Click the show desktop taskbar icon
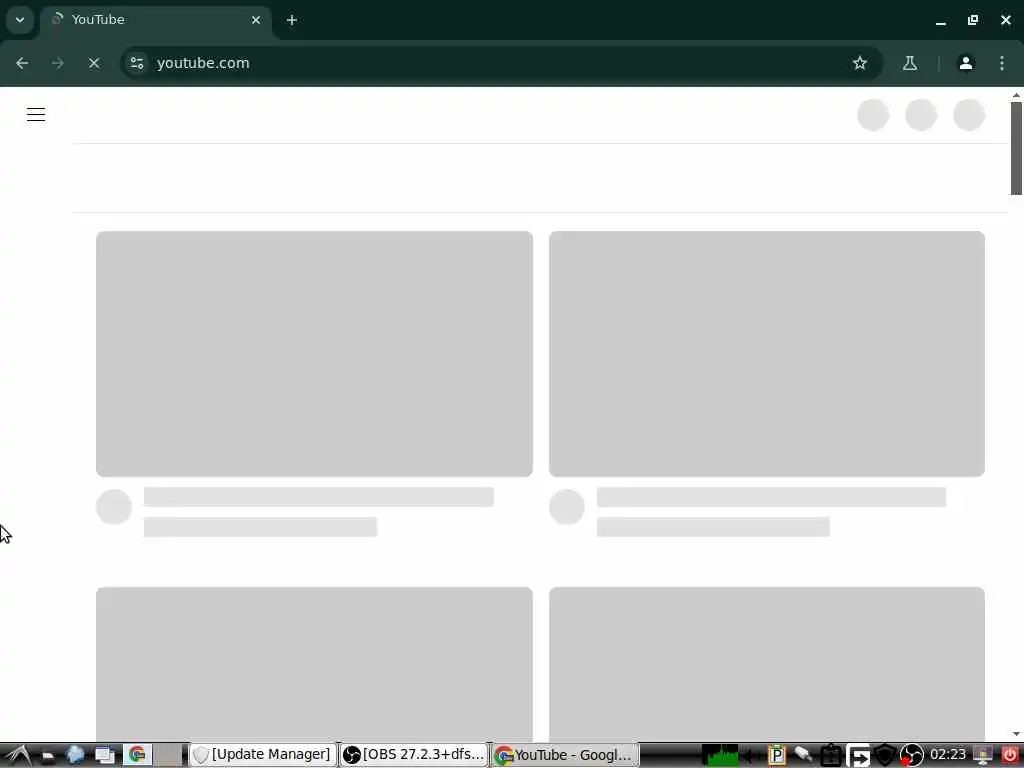The image size is (1024, 768). (x=105, y=755)
